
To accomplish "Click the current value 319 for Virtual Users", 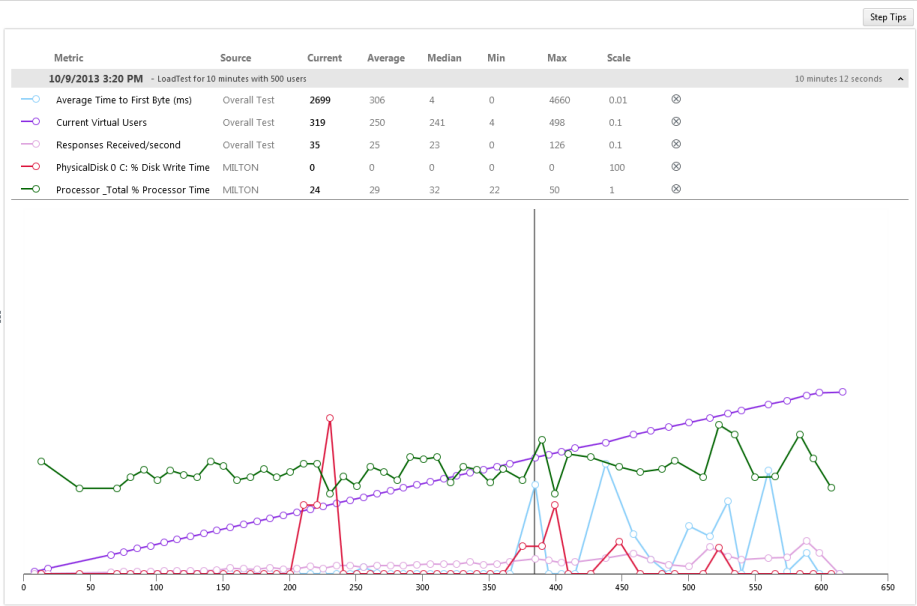I will (x=318, y=122).
